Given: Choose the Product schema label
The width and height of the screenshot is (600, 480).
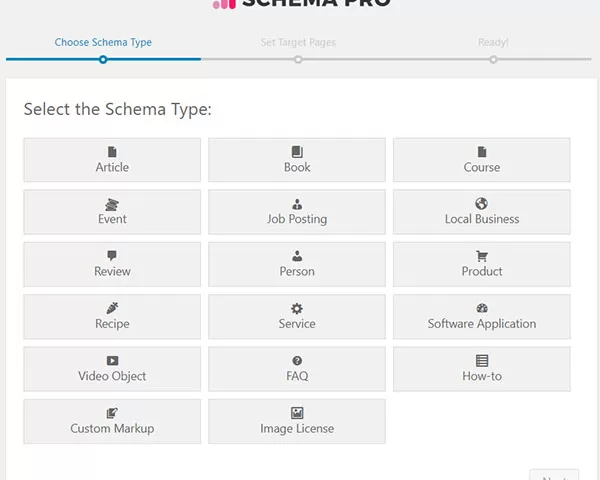Looking at the screenshot, I should point(482,271).
